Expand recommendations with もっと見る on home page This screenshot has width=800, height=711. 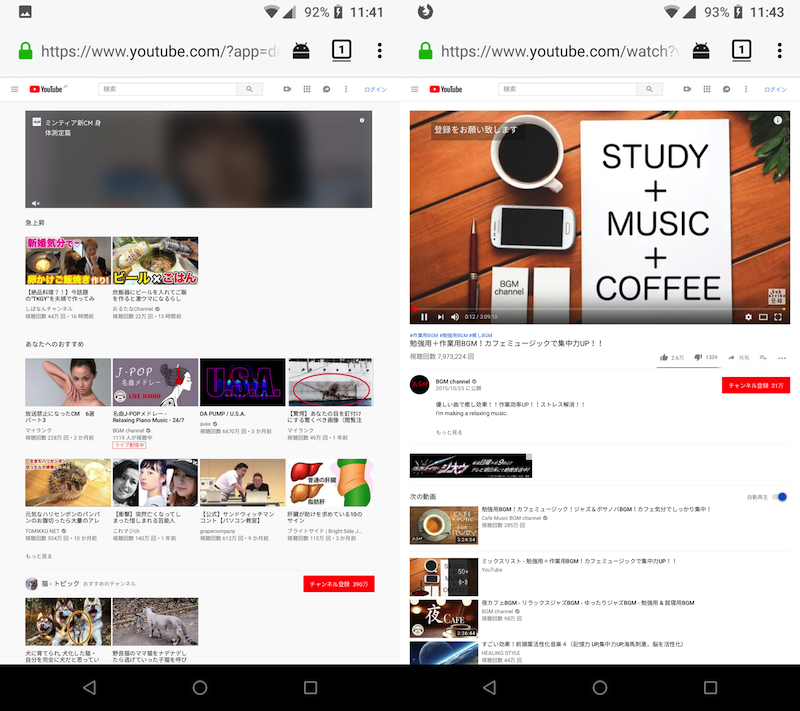click(x=39, y=556)
